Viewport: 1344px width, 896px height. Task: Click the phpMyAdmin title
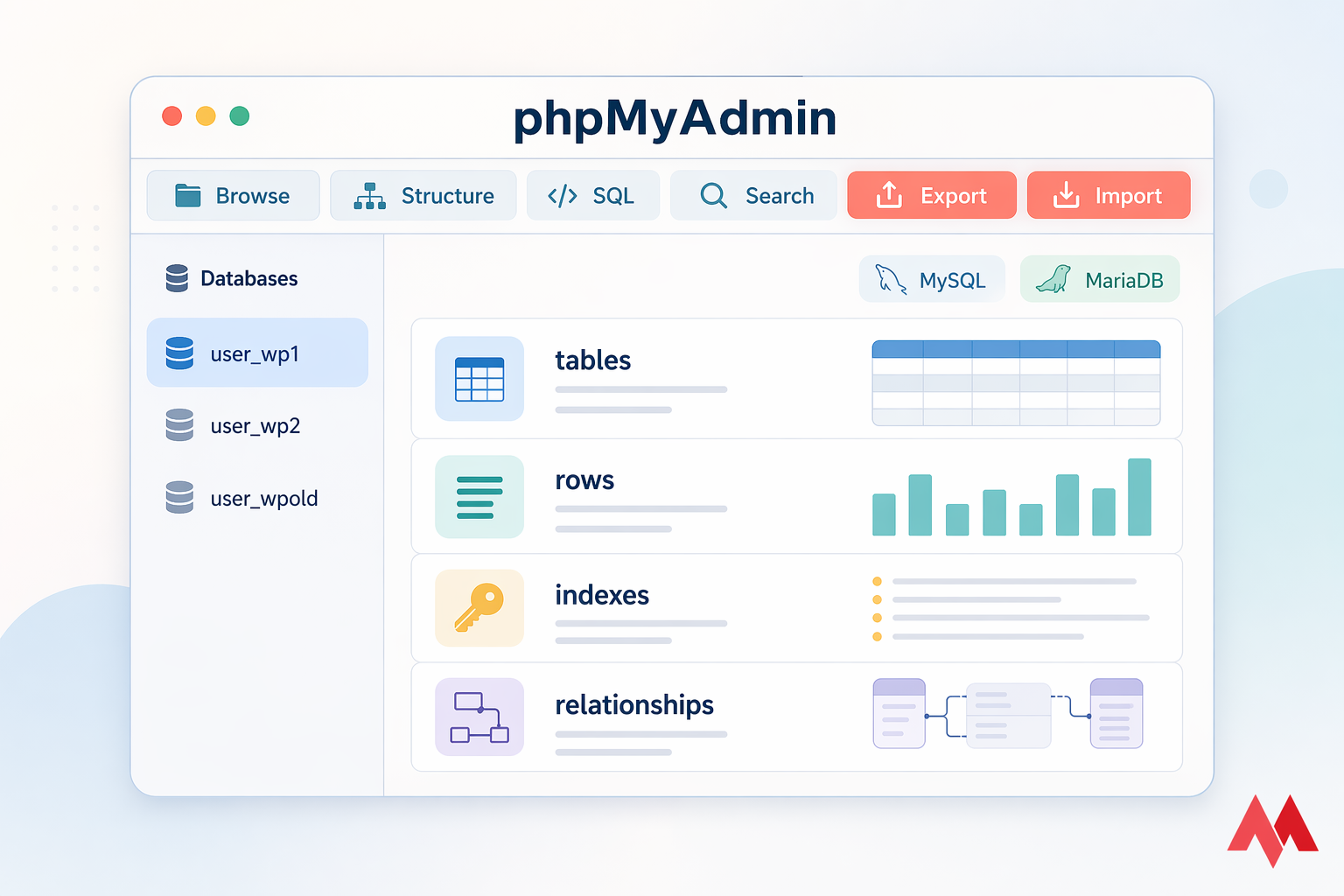(x=675, y=118)
